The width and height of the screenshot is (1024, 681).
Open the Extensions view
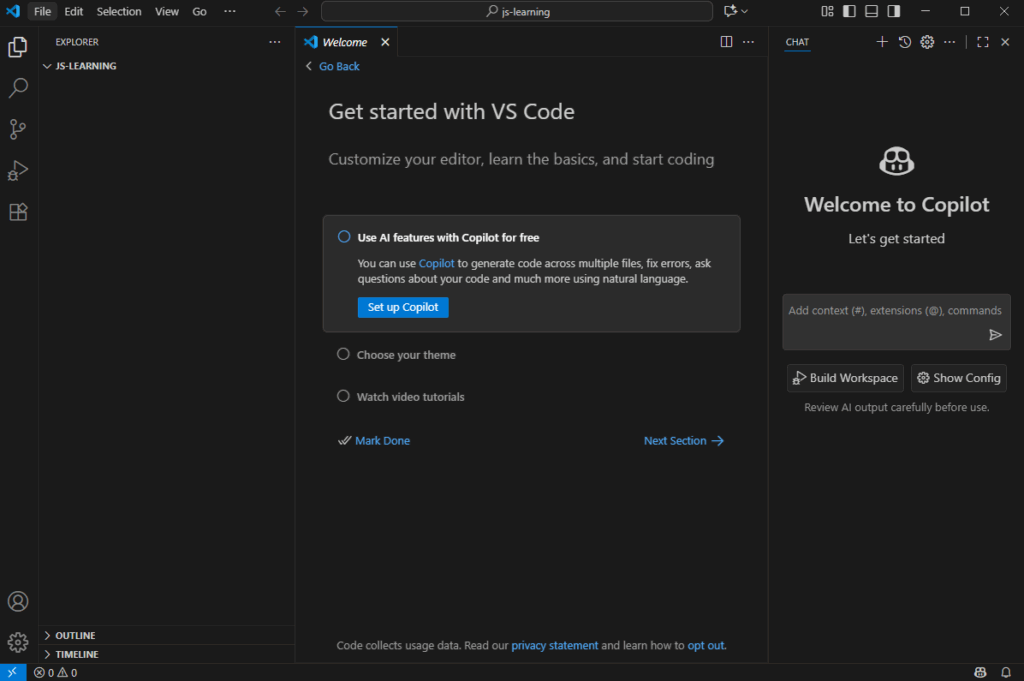click(18, 212)
